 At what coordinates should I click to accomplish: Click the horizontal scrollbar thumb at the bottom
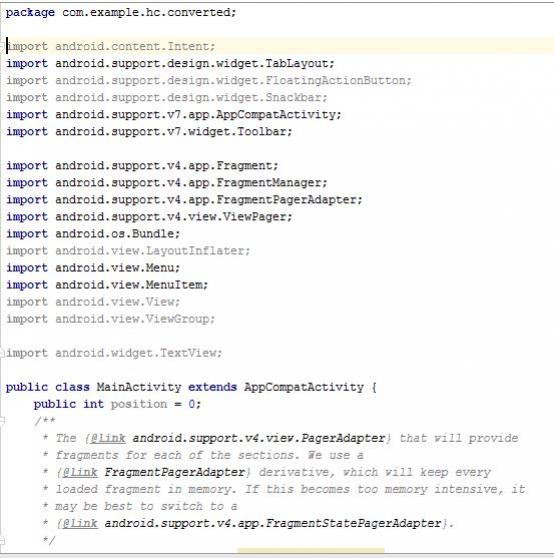[x=311, y=551]
